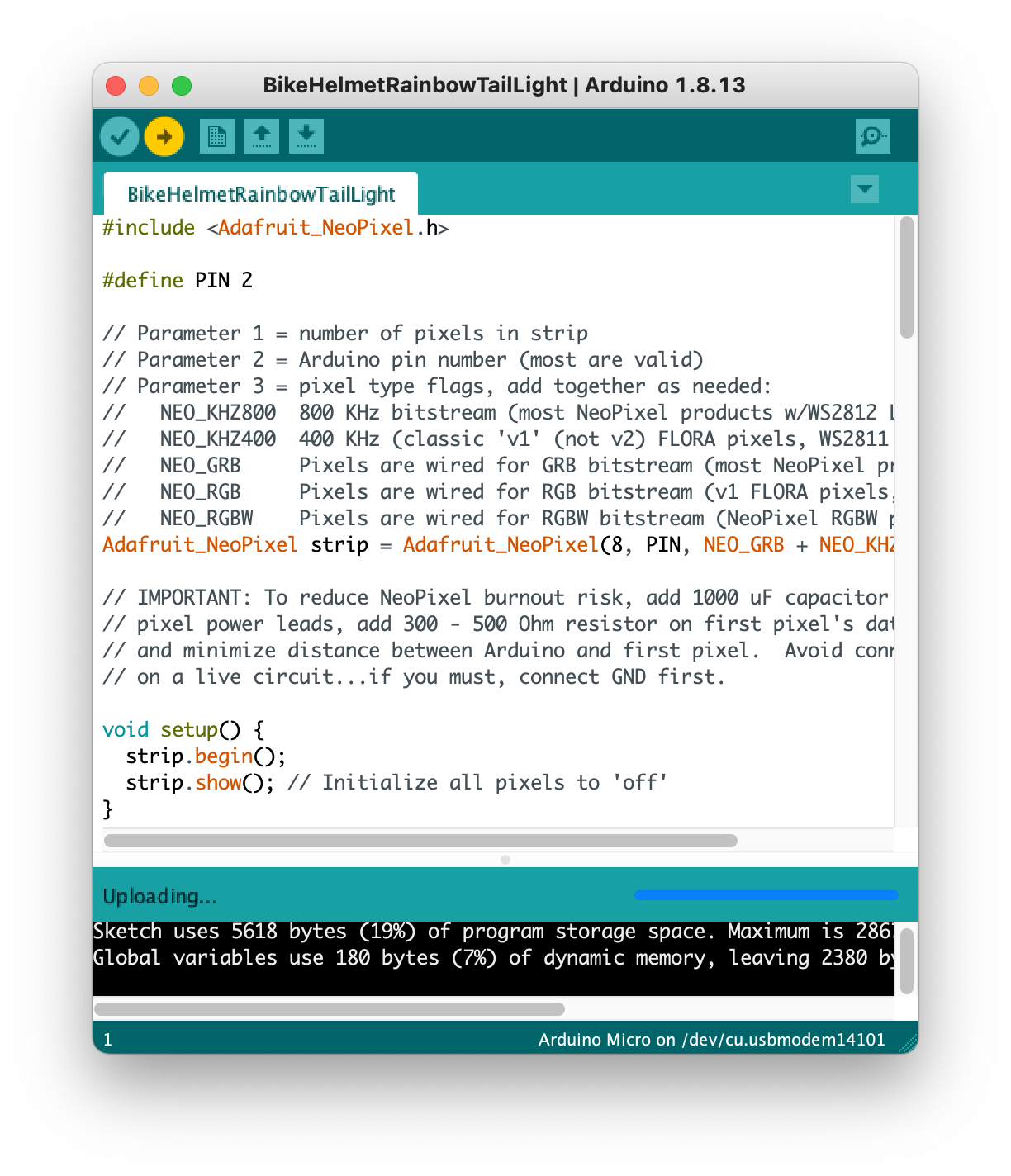Click the blue upload progress bar

pyautogui.click(x=765, y=894)
